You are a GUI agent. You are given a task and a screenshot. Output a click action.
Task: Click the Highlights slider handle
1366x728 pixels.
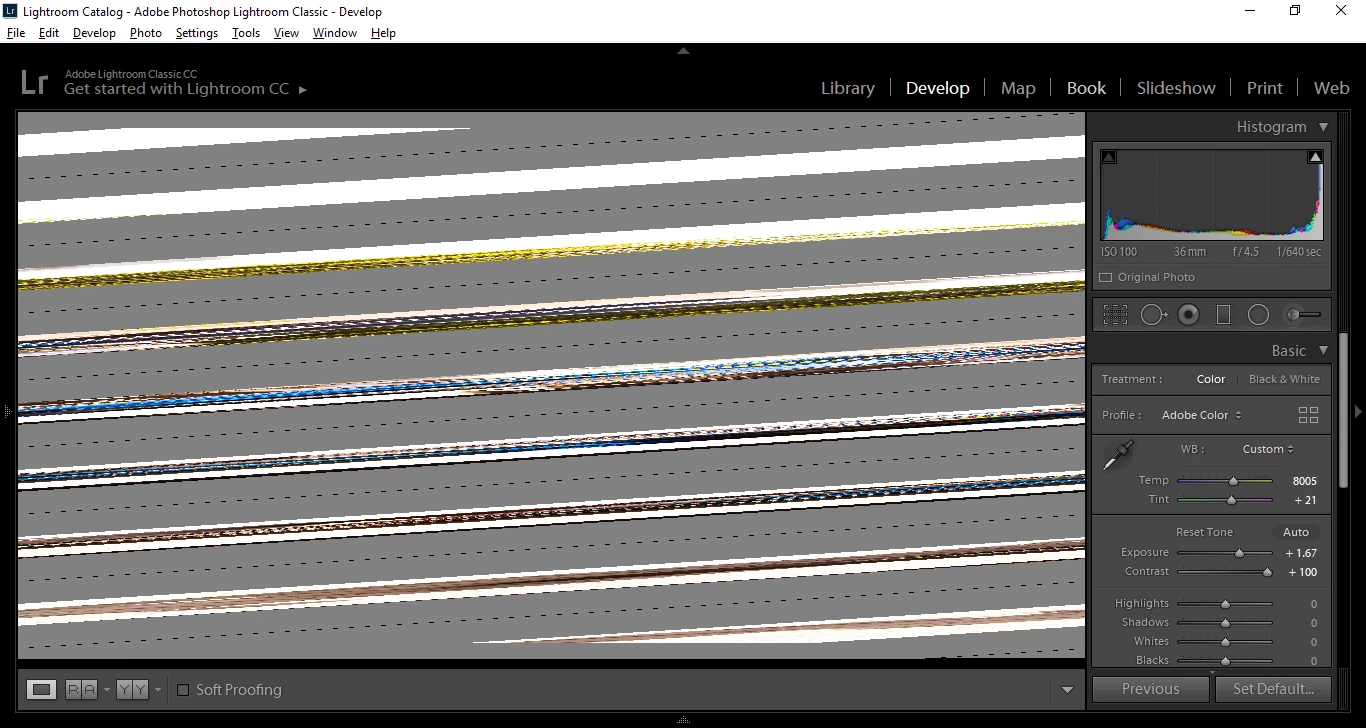click(x=1225, y=604)
